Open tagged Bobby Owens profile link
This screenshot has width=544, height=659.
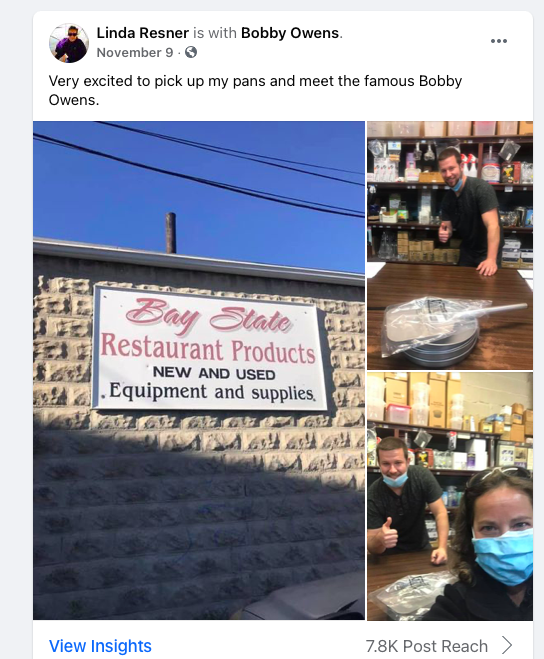(x=290, y=33)
